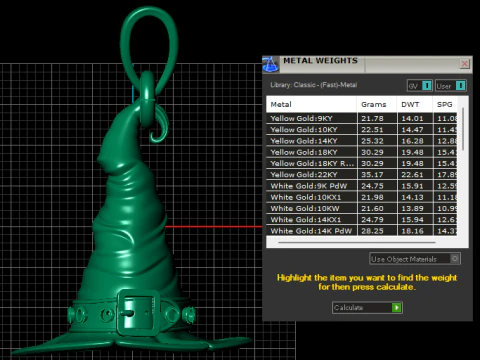Toggle the Use Object Materials option

(415, 259)
